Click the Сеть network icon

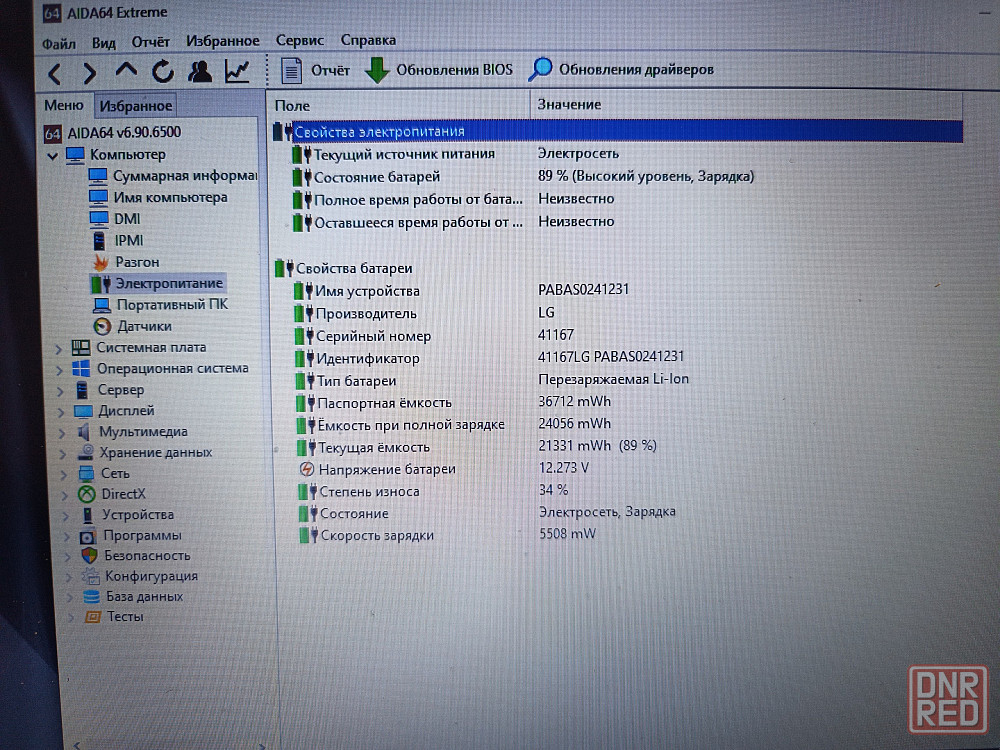tap(86, 473)
